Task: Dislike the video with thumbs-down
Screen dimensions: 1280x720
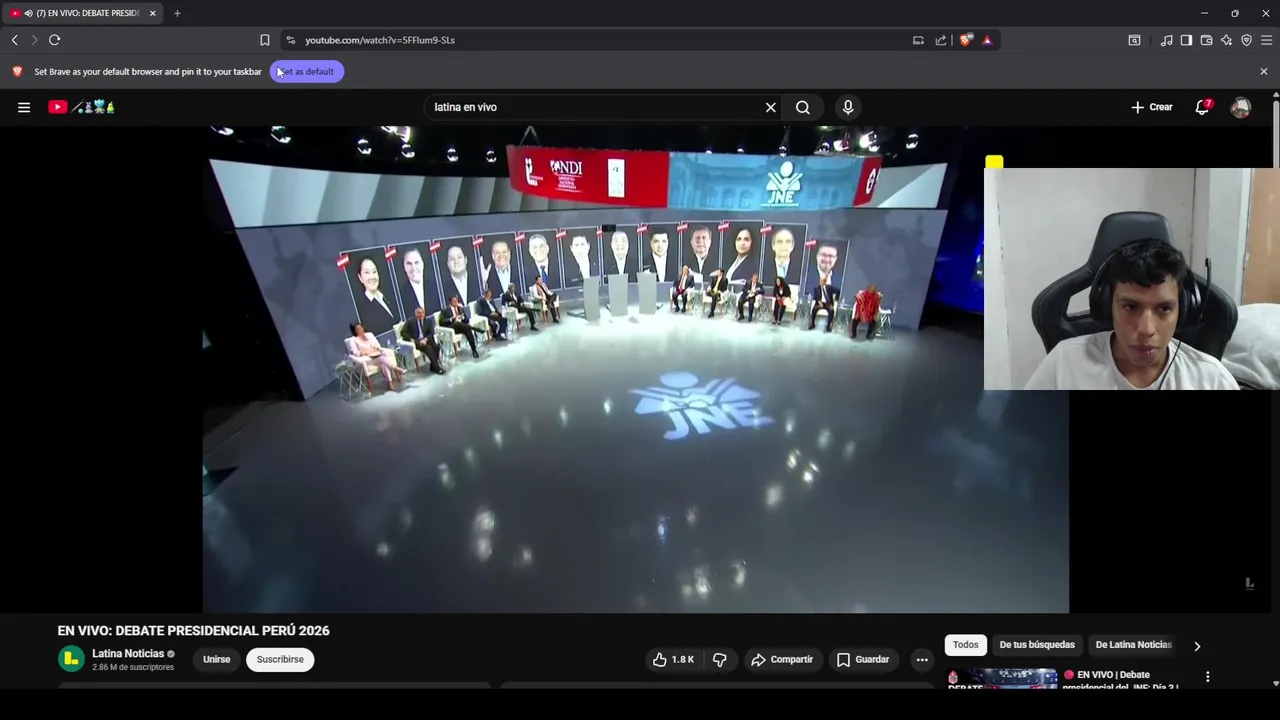Action: point(719,659)
